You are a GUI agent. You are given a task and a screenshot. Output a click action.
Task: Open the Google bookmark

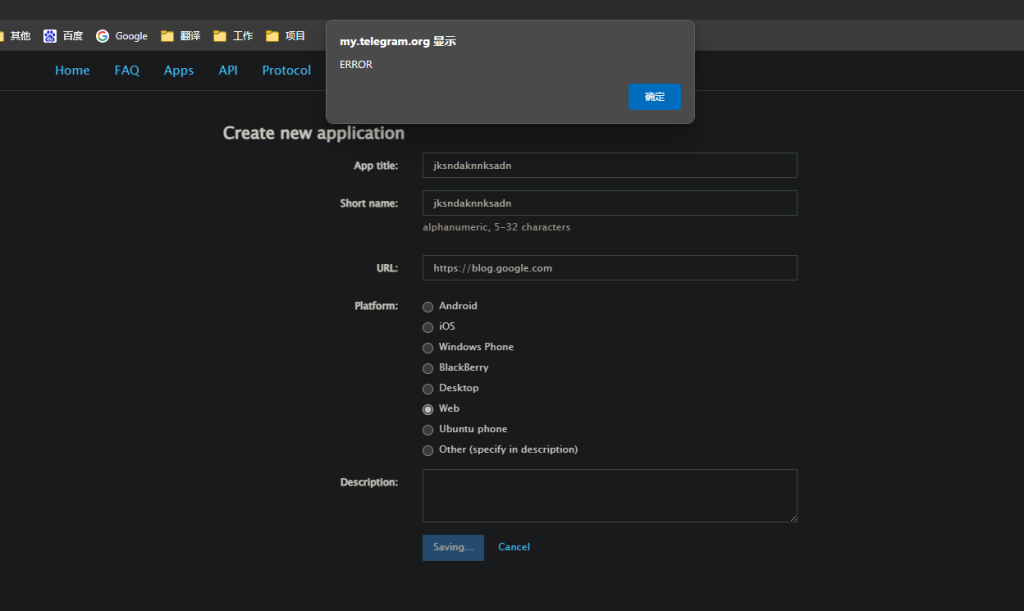(x=122, y=36)
